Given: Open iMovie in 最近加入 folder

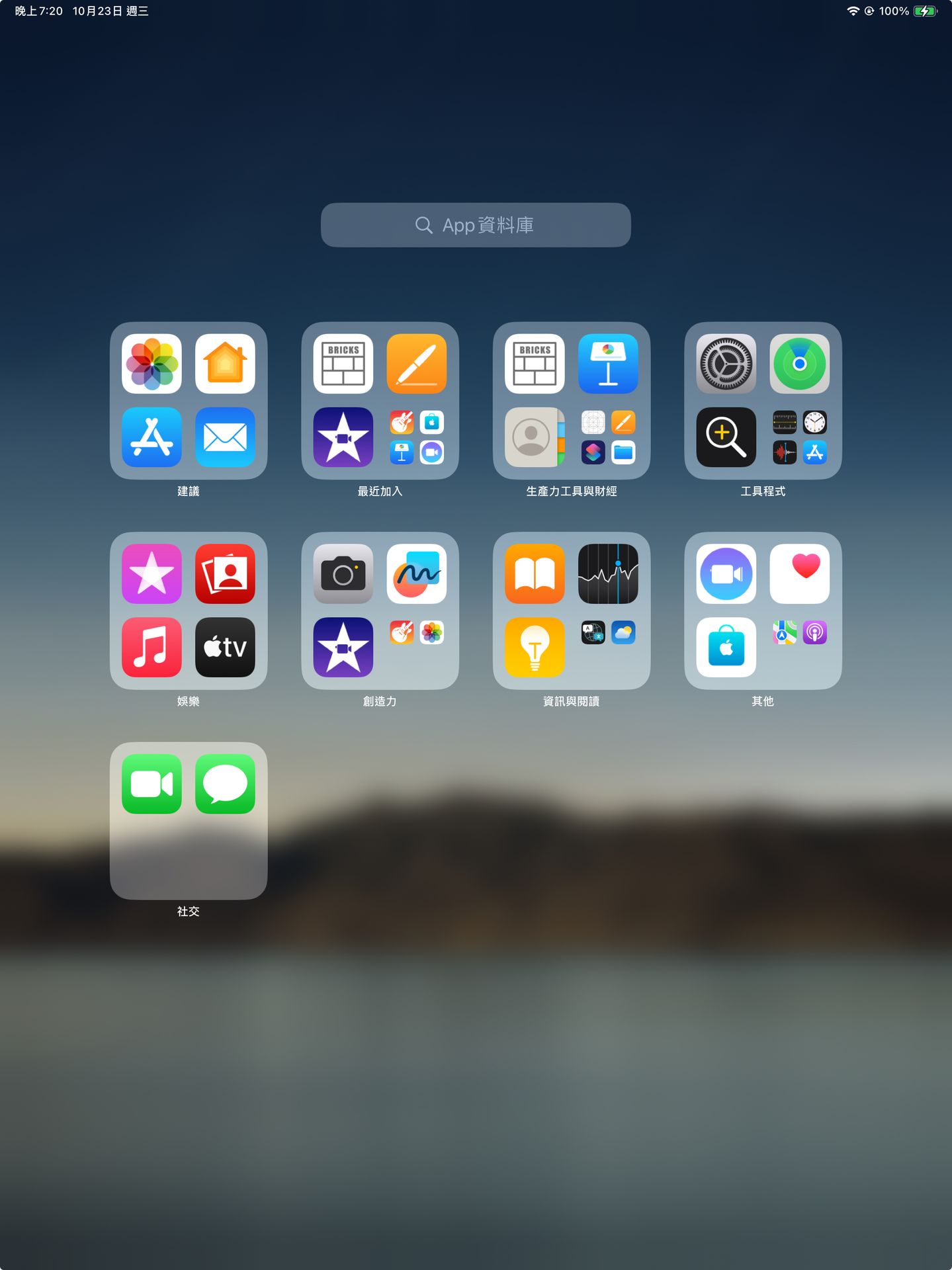Looking at the screenshot, I should pyautogui.click(x=343, y=437).
